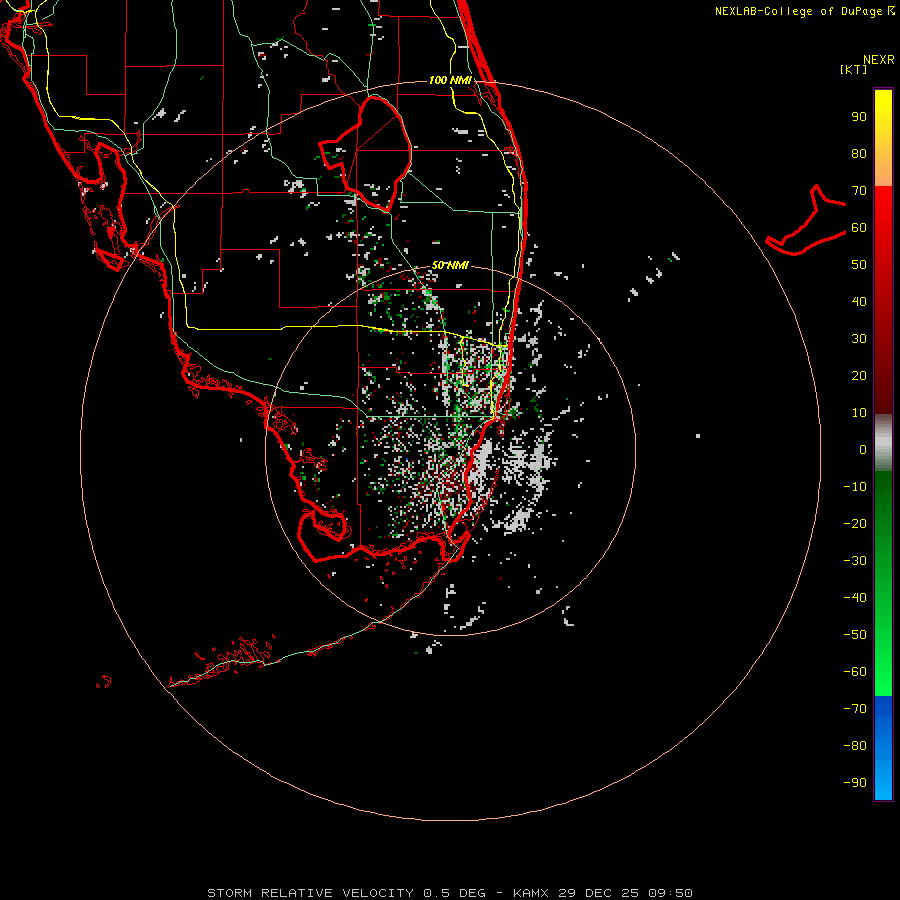Click the 100 NMI range ring label
The width and height of the screenshot is (900, 900).
[450, 80]
